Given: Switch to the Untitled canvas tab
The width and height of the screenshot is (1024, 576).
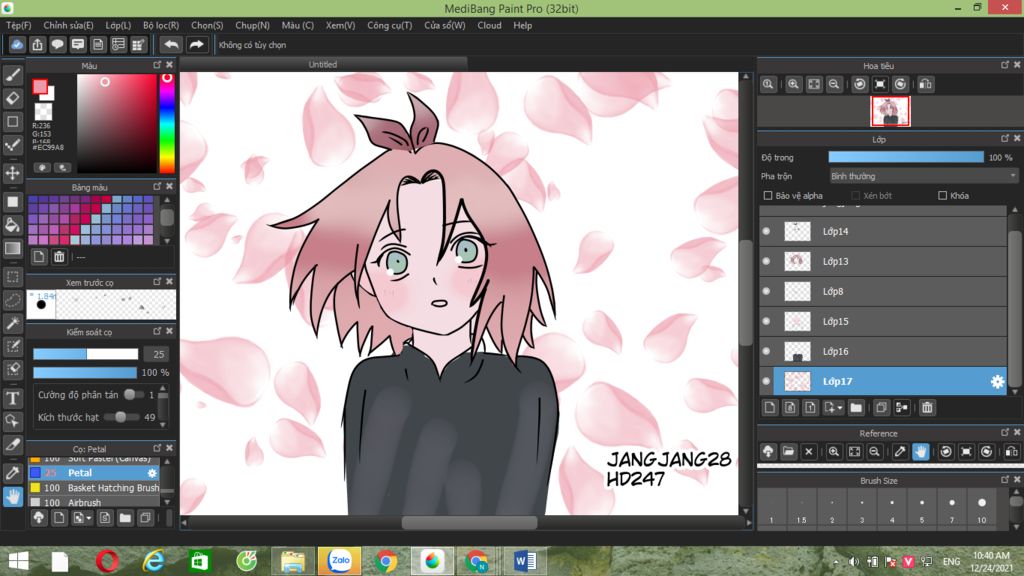Looking at the screenshot, I should tap(323, 64).
